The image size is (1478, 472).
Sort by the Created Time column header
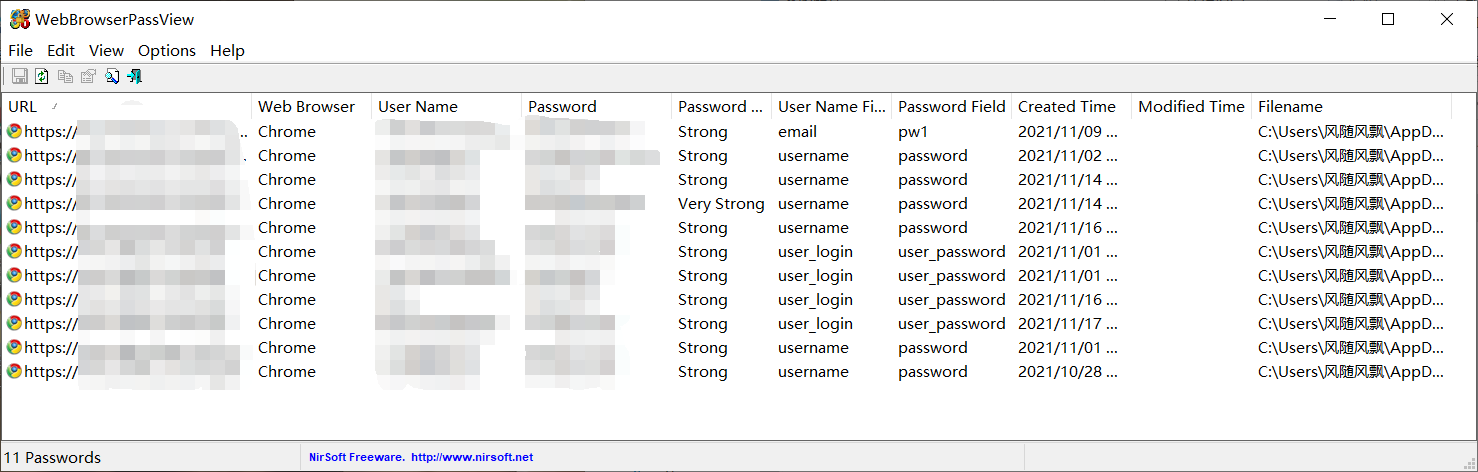(x=1071, y=106)
